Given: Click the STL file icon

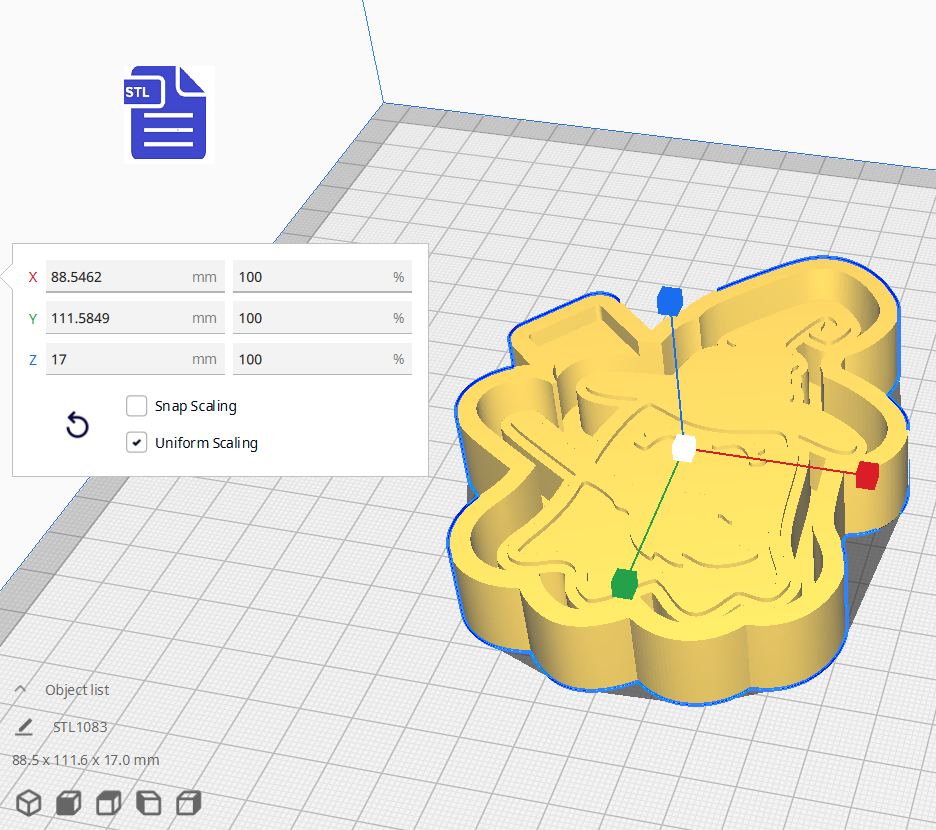Looking at the screenshot, I should coord(168,113).
